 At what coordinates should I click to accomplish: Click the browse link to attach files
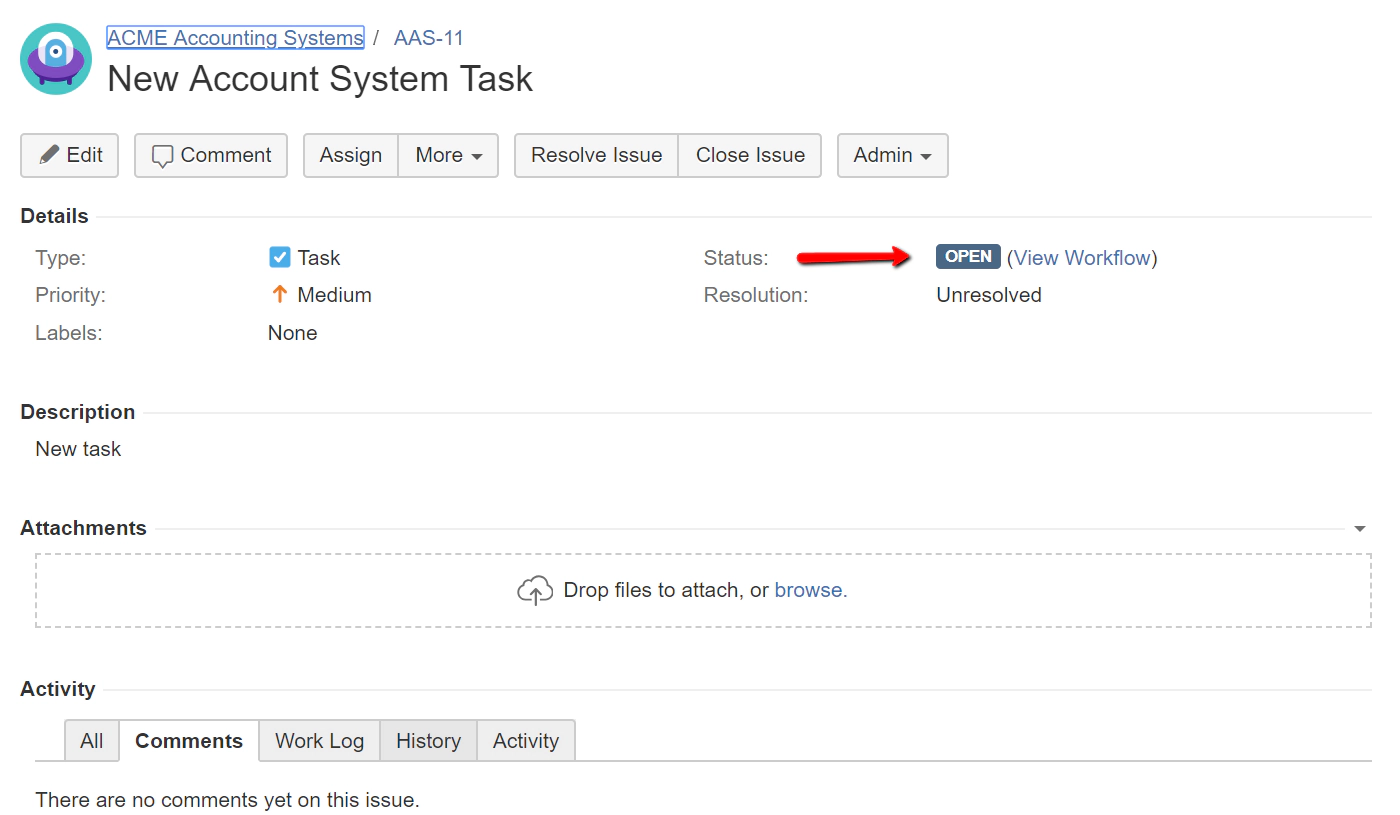click(x=808, y=590)
